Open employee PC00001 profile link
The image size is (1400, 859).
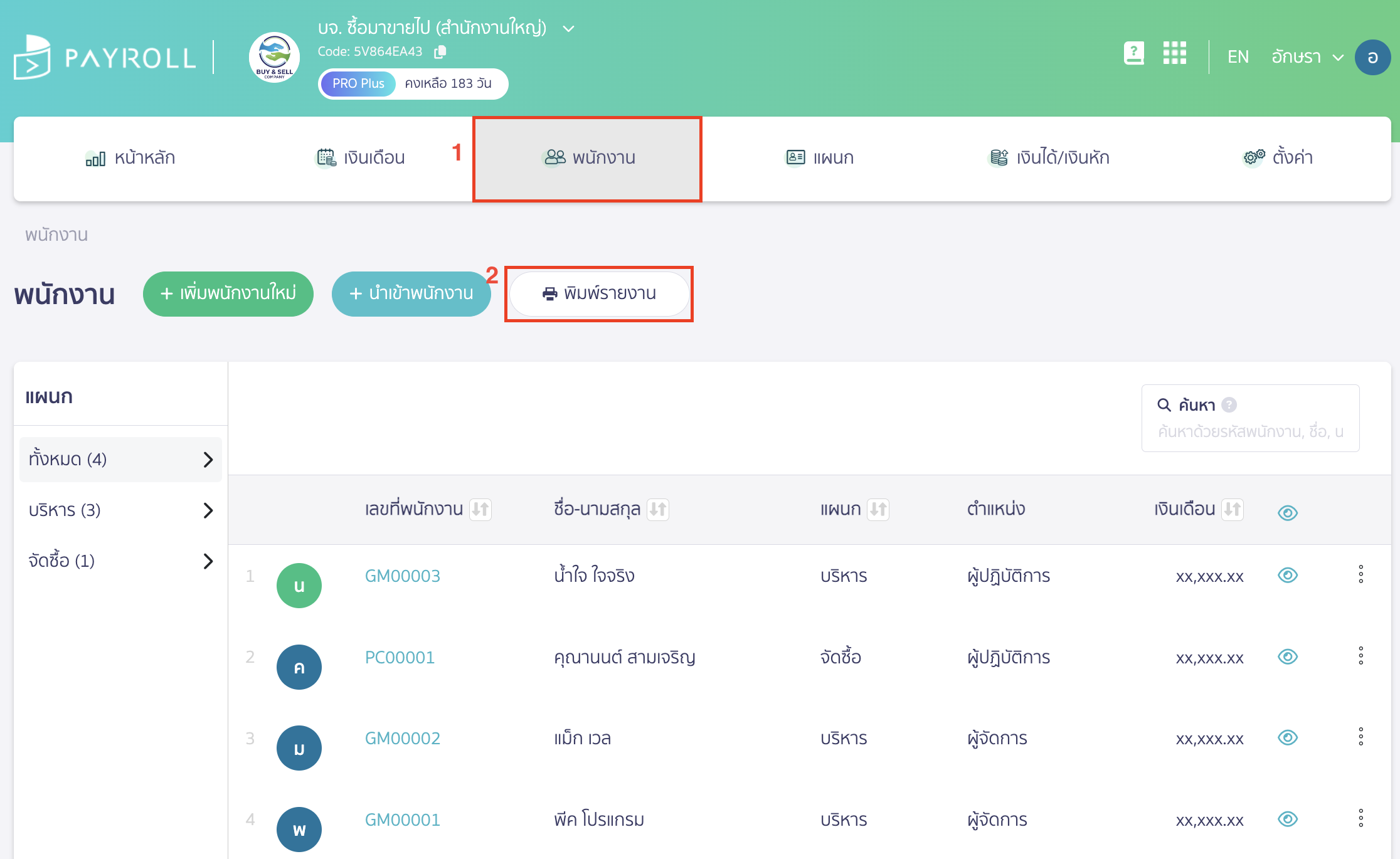[400, 657]
